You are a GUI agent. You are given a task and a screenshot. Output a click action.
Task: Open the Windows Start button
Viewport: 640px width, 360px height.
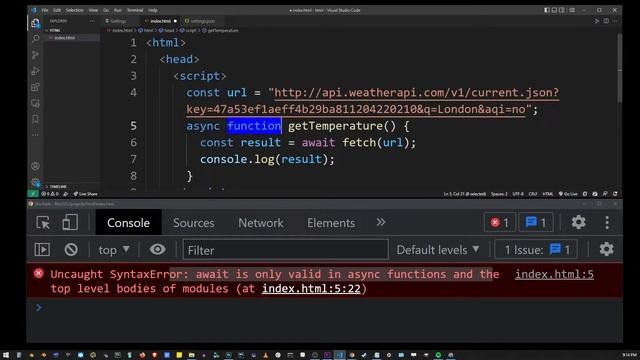(6, 355)
